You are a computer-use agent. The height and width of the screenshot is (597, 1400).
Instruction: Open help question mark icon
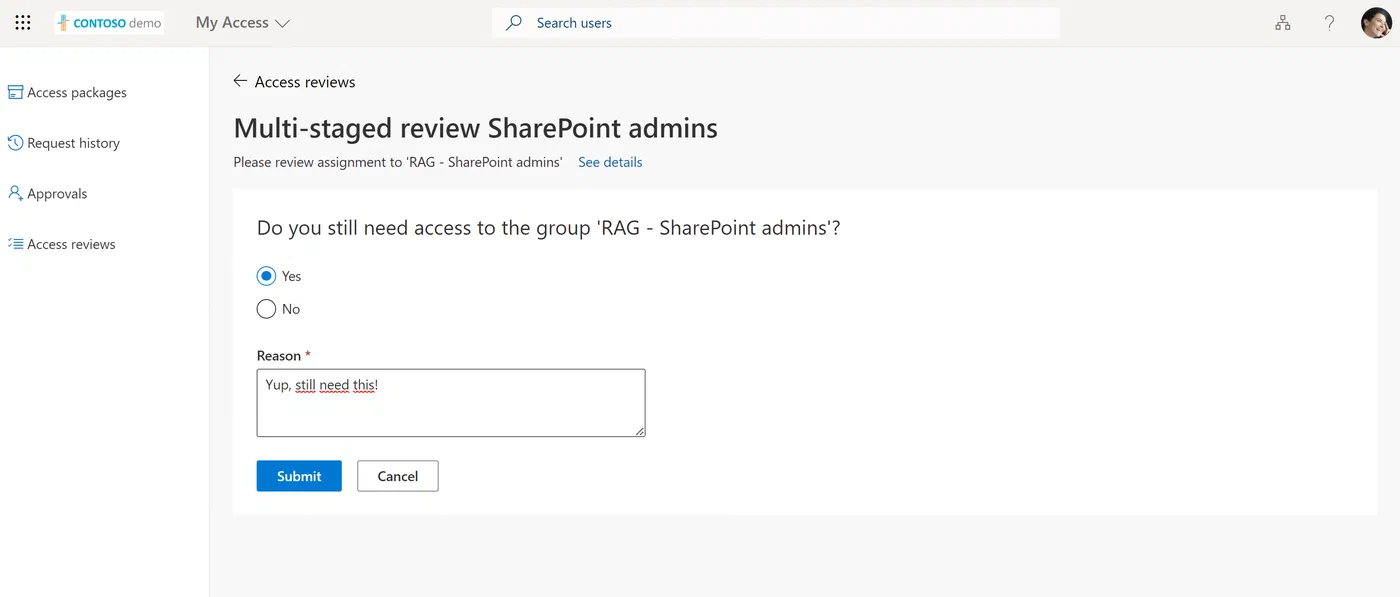point(1329,23)
